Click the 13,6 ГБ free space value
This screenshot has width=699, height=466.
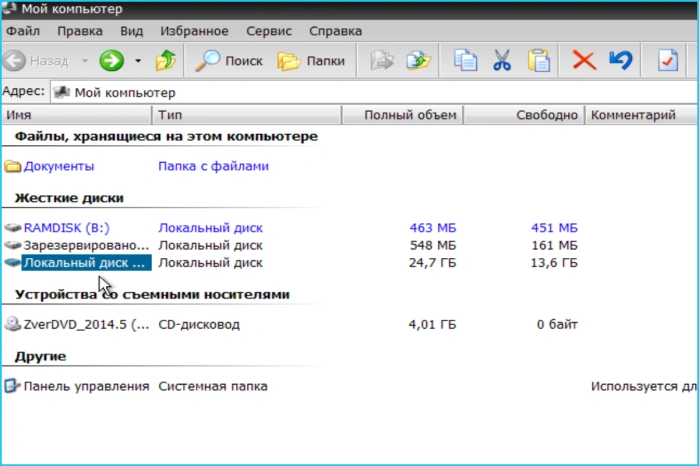[x=554, y=263]
